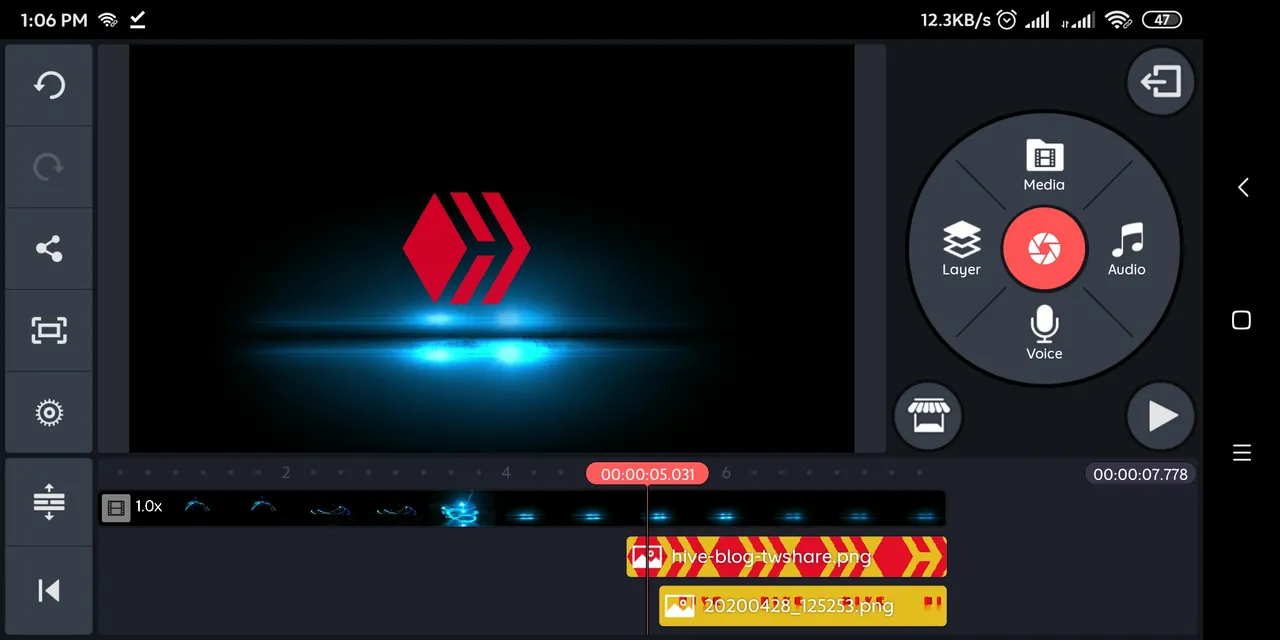The height and width of the screenshot is (640, 1280).
Task: Open the Share export icon
Action: point(49,249)
